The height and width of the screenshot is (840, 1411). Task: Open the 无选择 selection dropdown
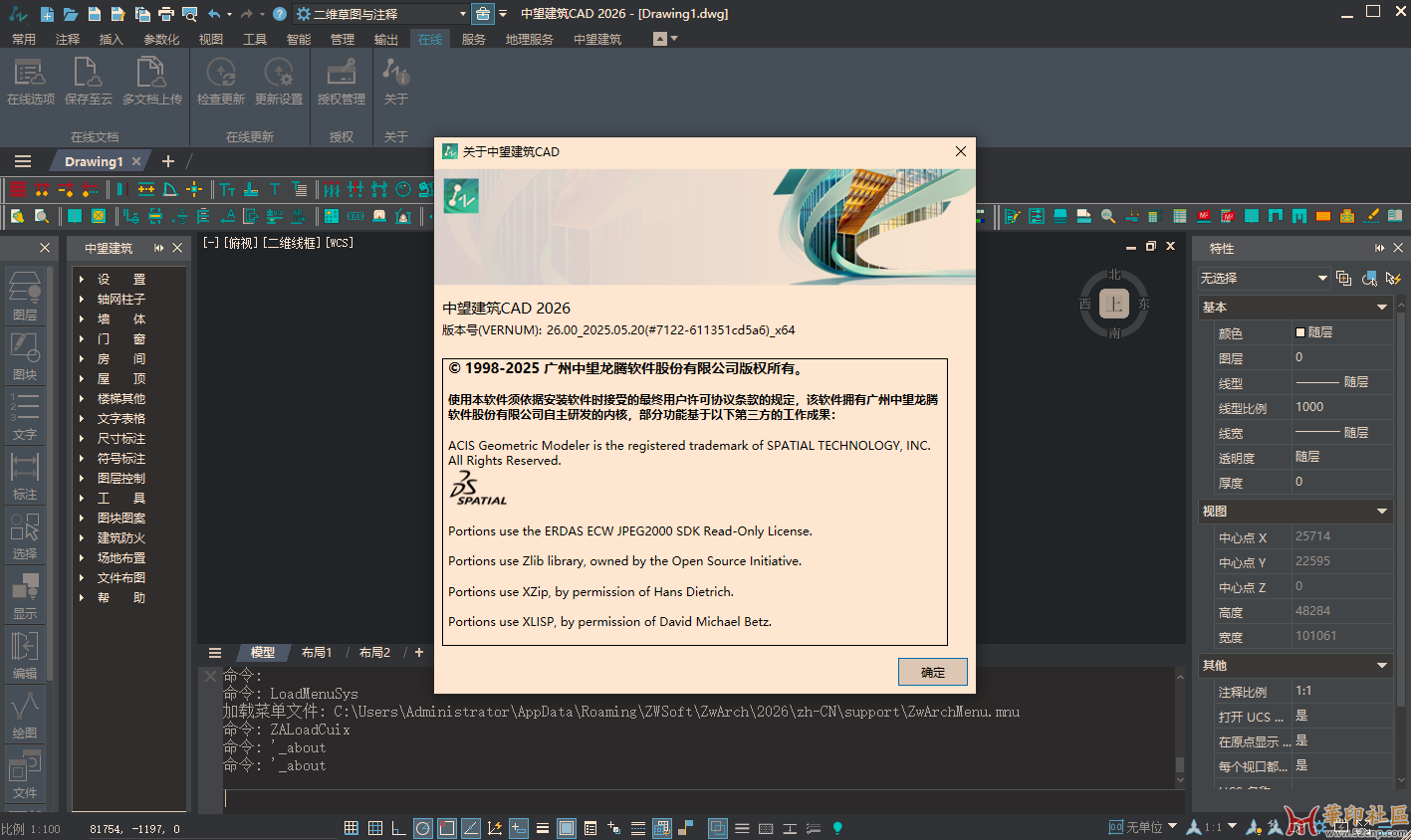coord(1265,279)
